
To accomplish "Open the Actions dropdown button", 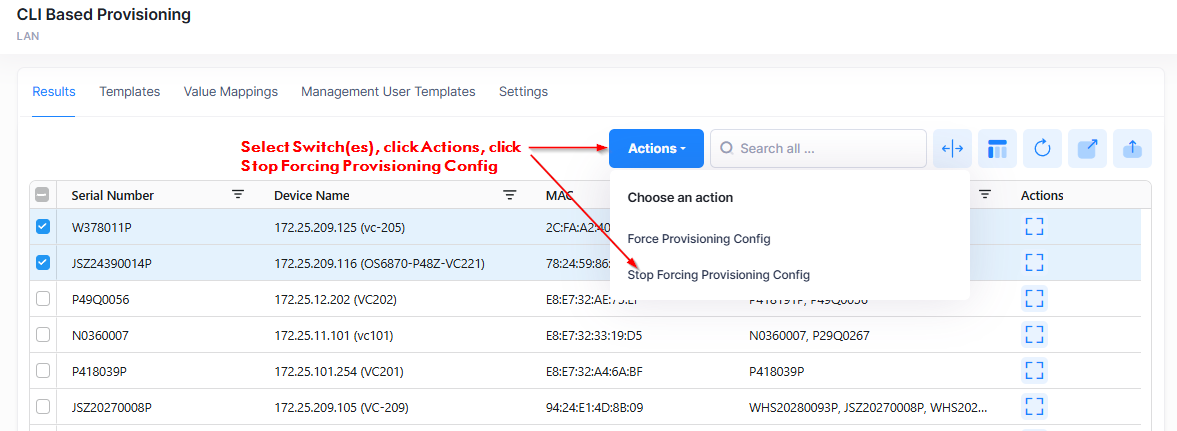I will point(656,149).
